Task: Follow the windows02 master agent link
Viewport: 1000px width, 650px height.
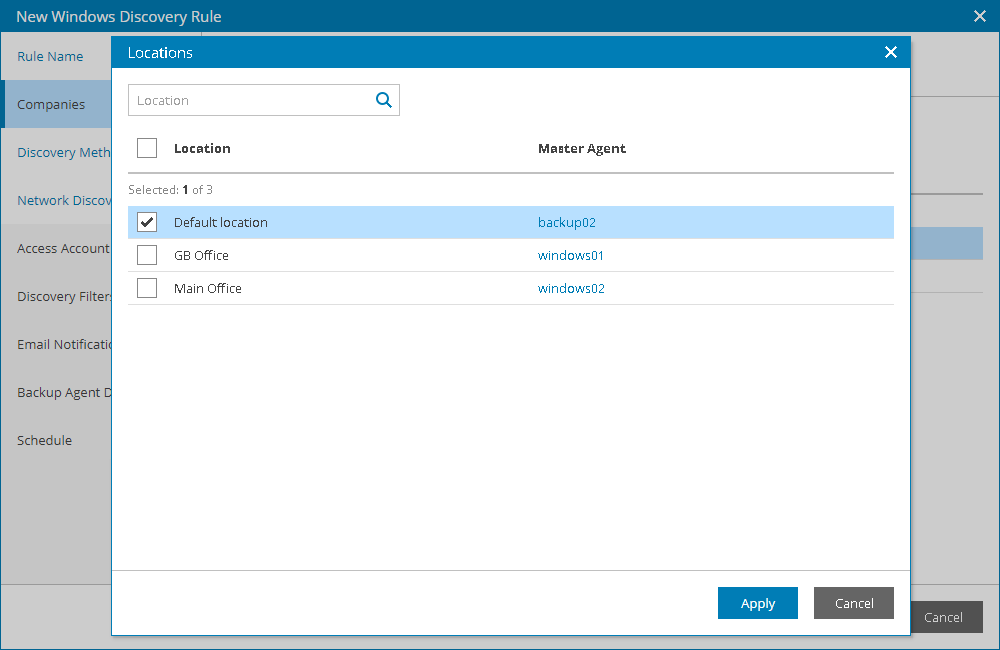Action: click(571, 288)
